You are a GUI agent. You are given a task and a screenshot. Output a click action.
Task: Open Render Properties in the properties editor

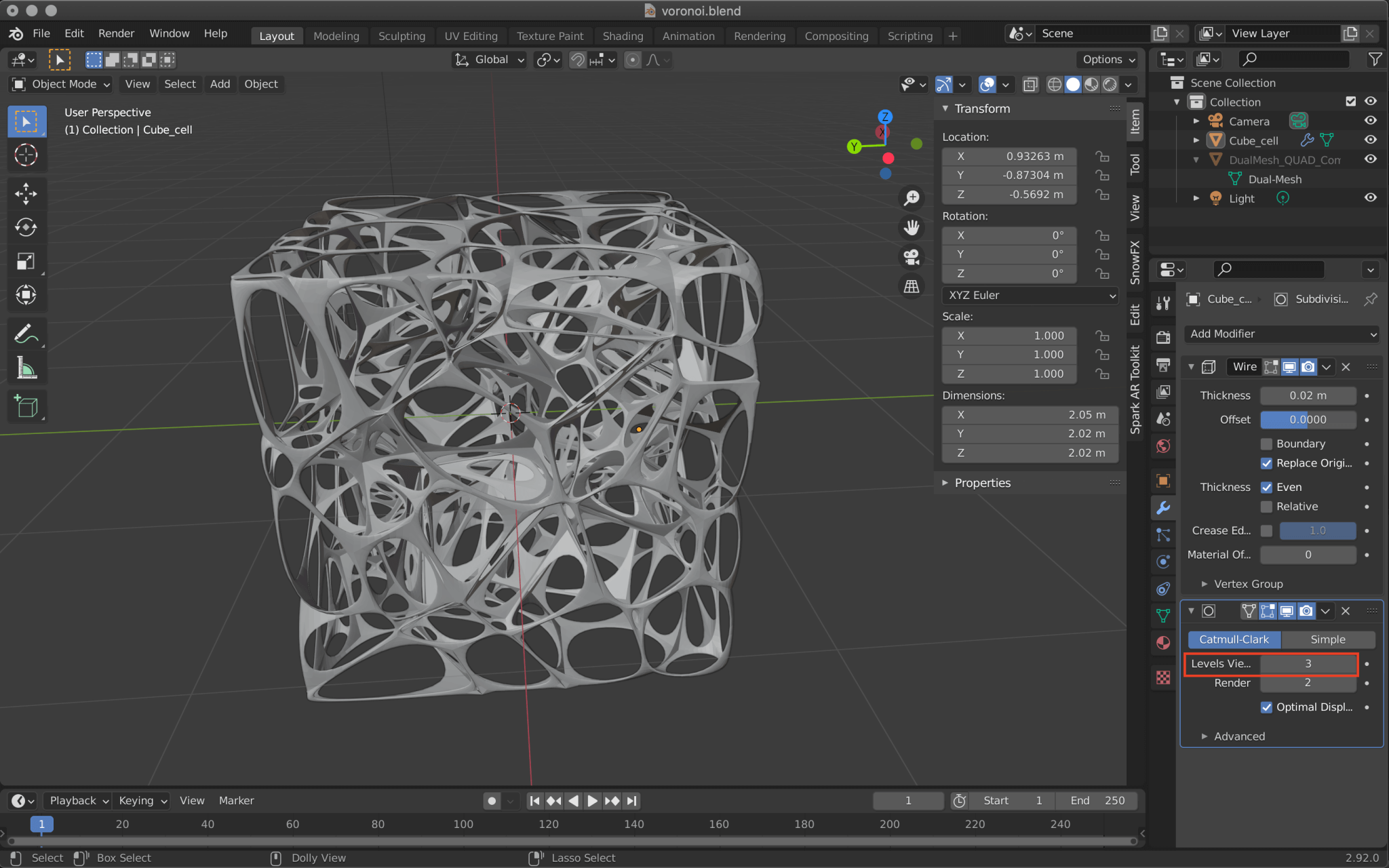pos(1162,337)
